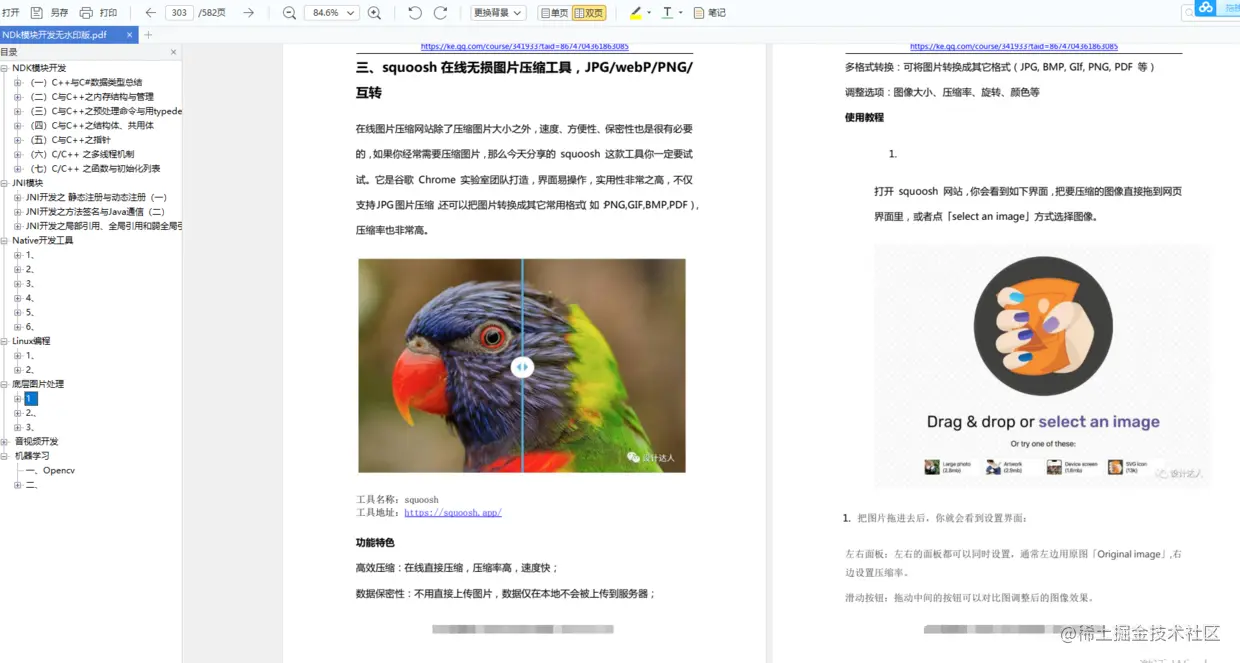Screen dimensions: 1240x663
Task: Collapse the JNI模块 tree node
Action: click(x=4, y=183)
